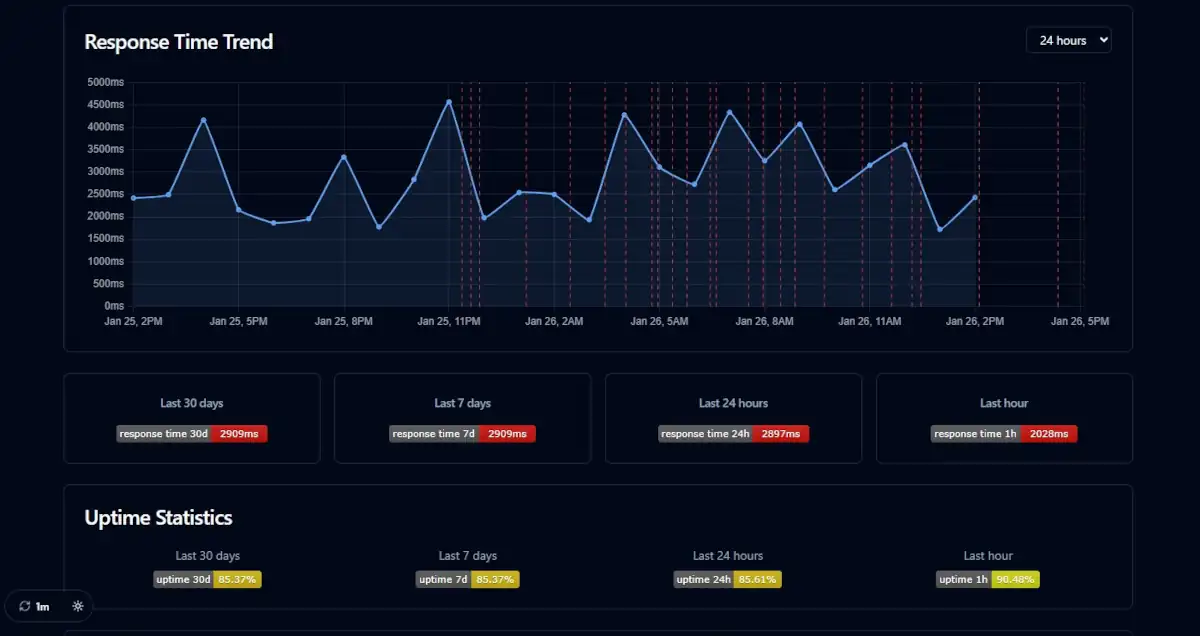Image resolution: width=1200 pixels, height=636 pixels.
Task: Click the peak data point near Jan 25, 11PM
Action: (449, 102)
